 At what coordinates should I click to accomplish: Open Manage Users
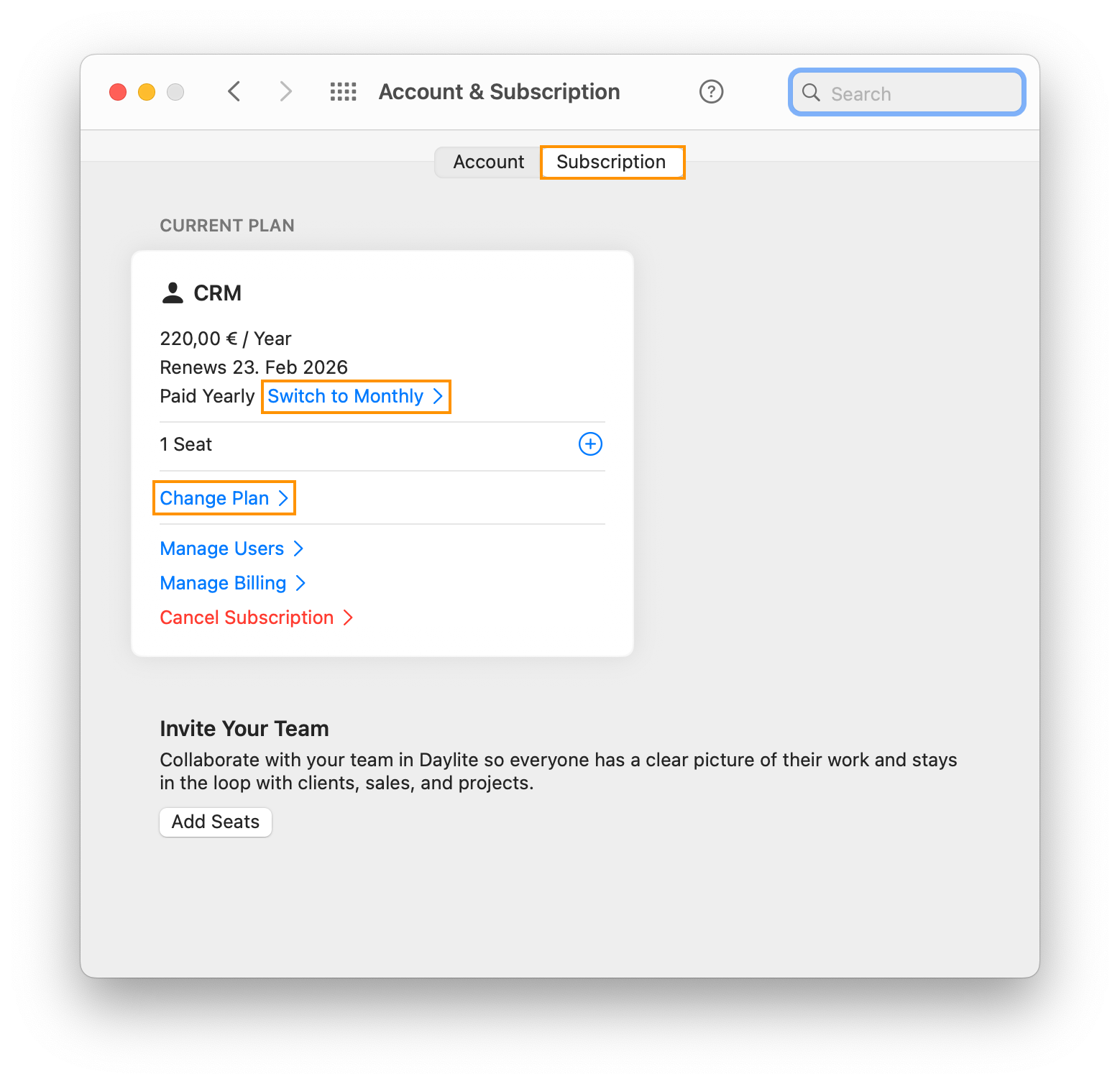pyautogui.click(x=231, y=548)
